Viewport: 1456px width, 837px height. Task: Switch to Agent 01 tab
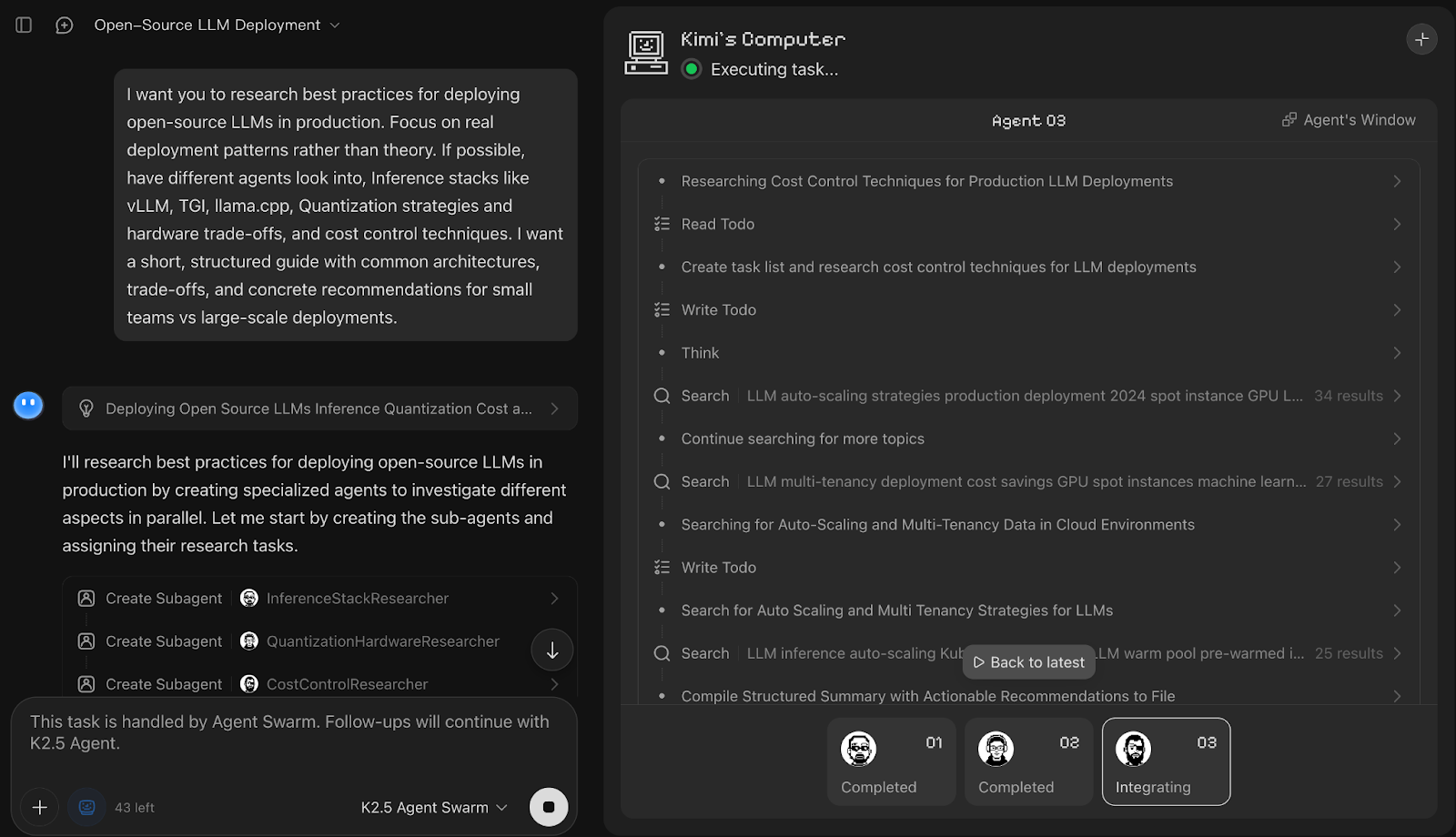coord(890,761)
